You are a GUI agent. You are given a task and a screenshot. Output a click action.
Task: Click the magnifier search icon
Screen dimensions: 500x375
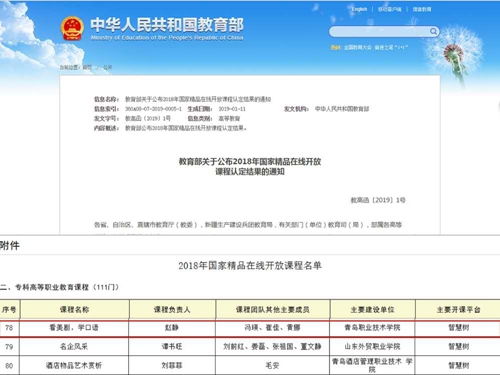(433, 32)
